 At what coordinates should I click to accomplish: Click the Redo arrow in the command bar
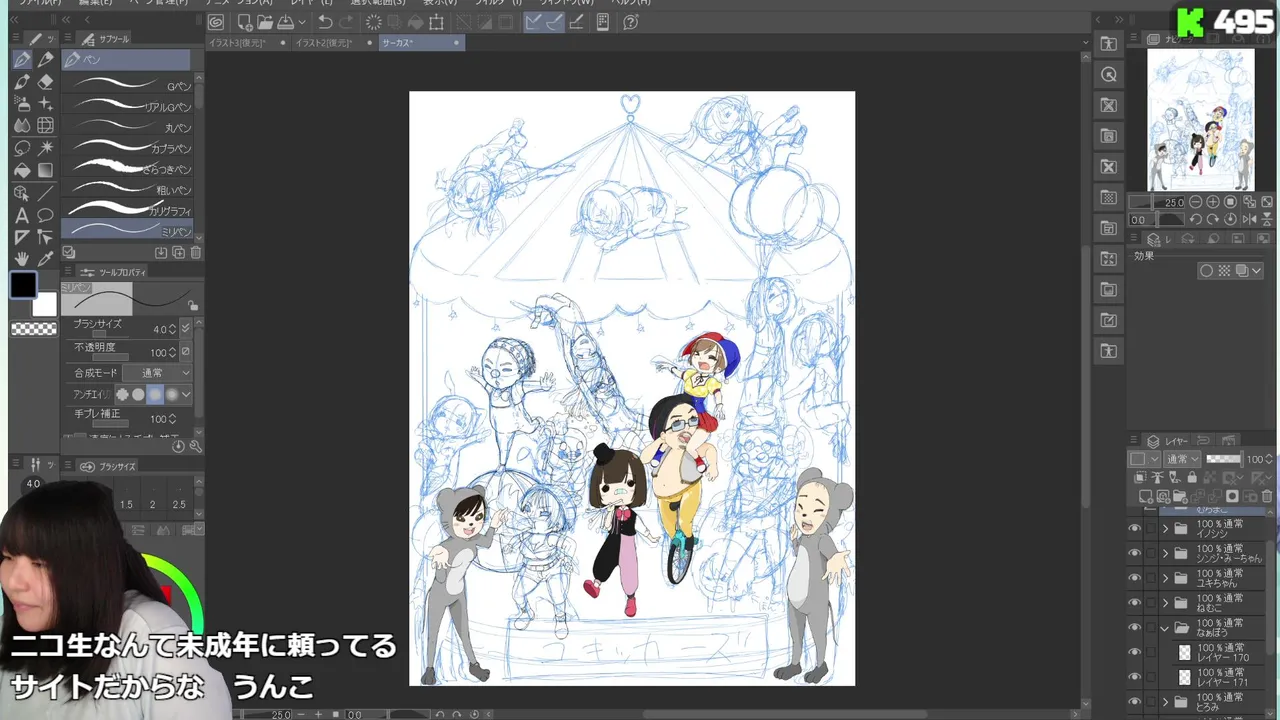(x=346, y=22)
